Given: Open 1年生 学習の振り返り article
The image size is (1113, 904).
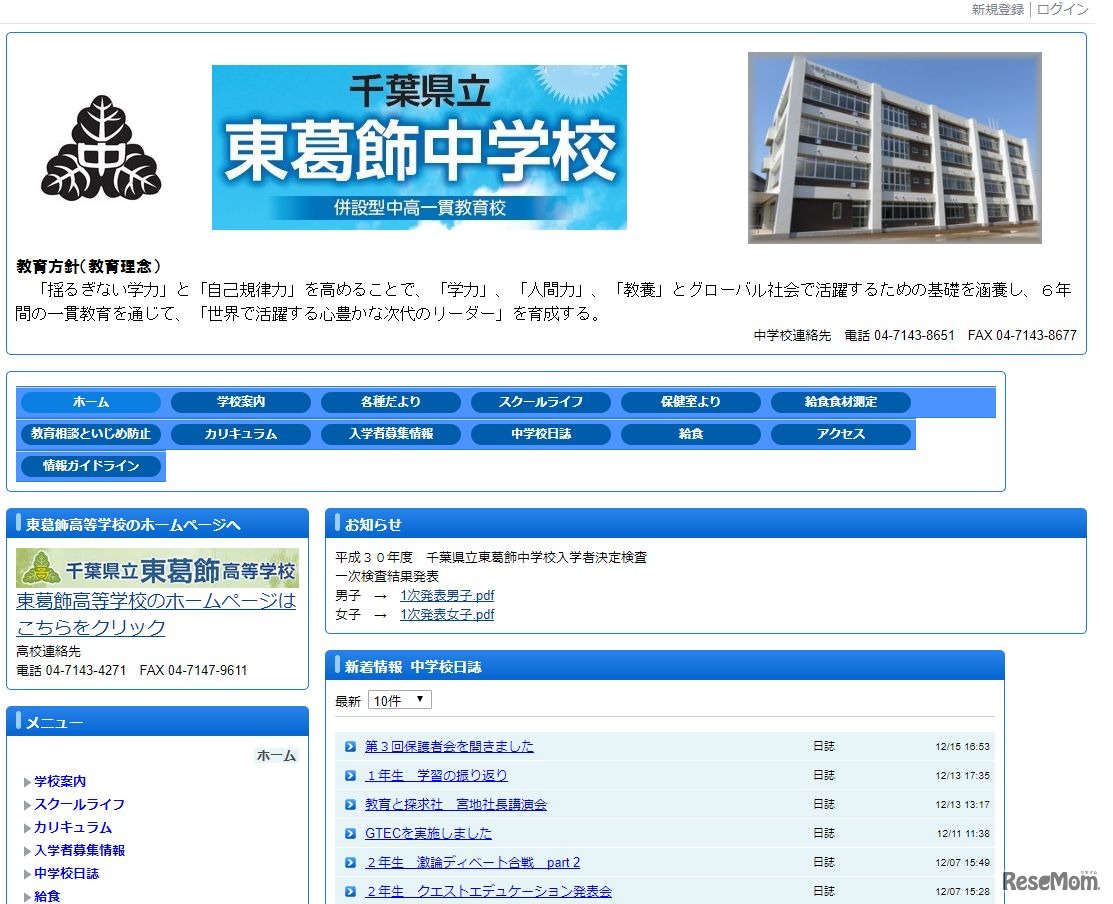Looking at the screenshot, I should click(436, 776).
